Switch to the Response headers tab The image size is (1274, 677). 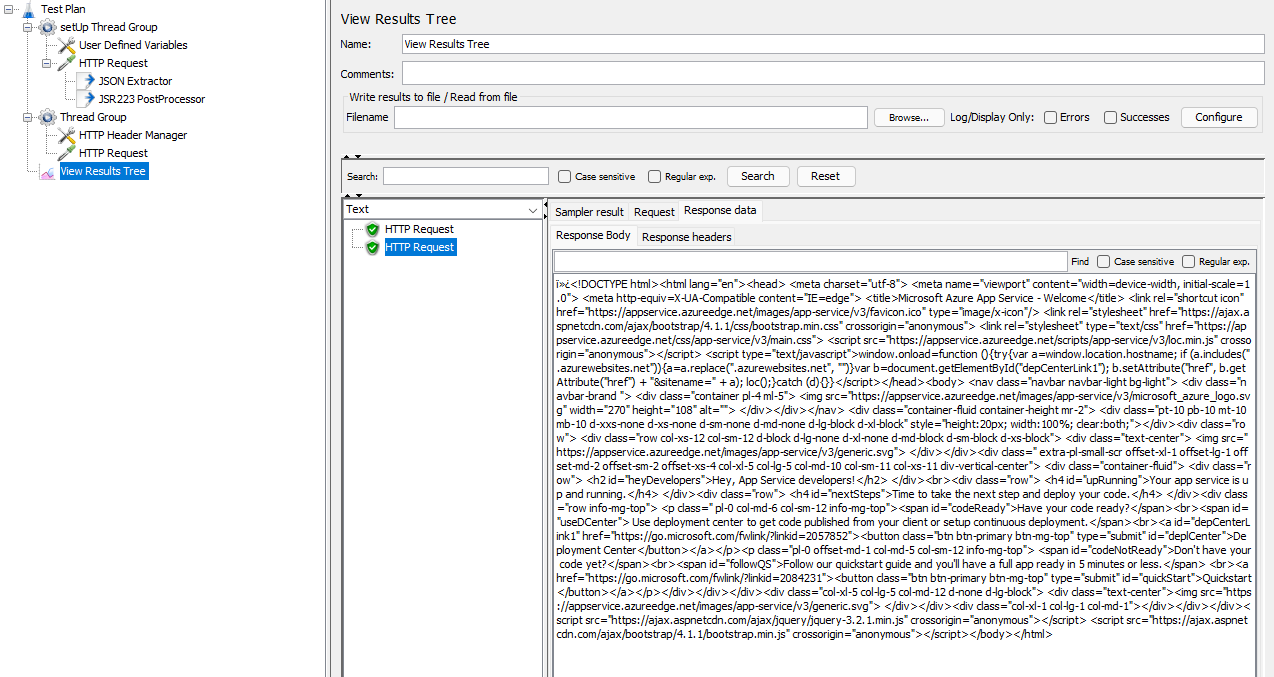click(686, 236)
